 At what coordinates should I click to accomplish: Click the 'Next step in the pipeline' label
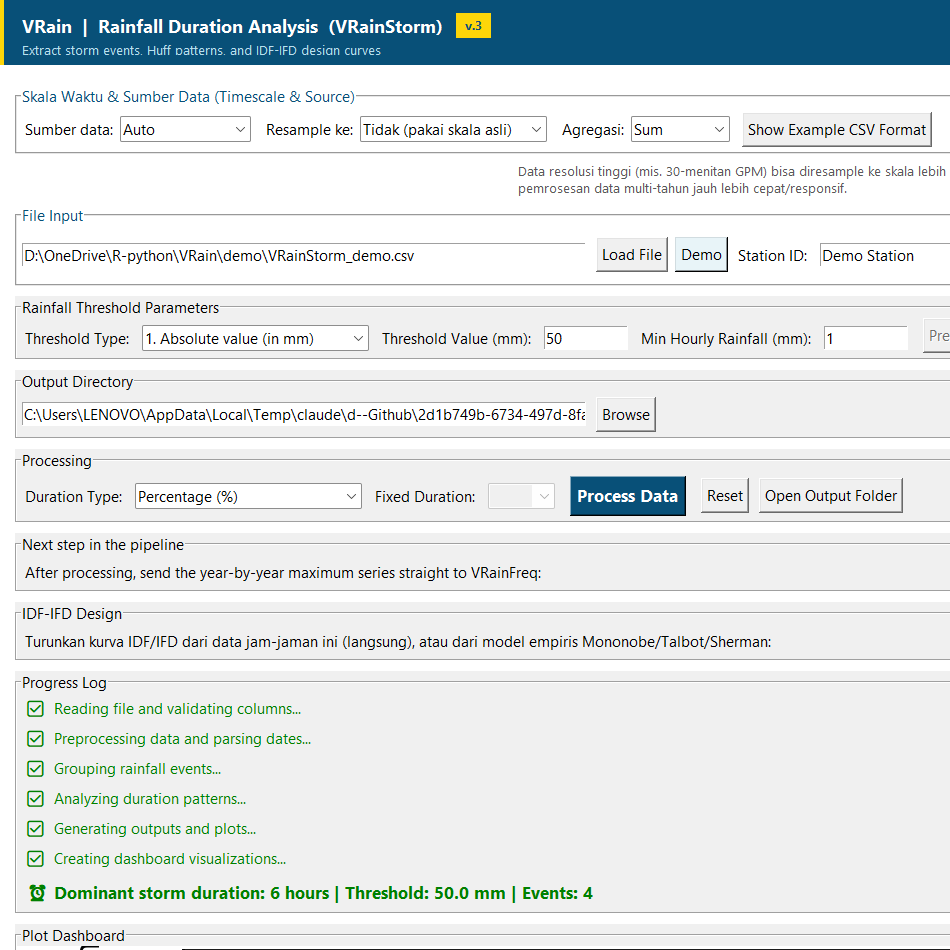point(103,545)
